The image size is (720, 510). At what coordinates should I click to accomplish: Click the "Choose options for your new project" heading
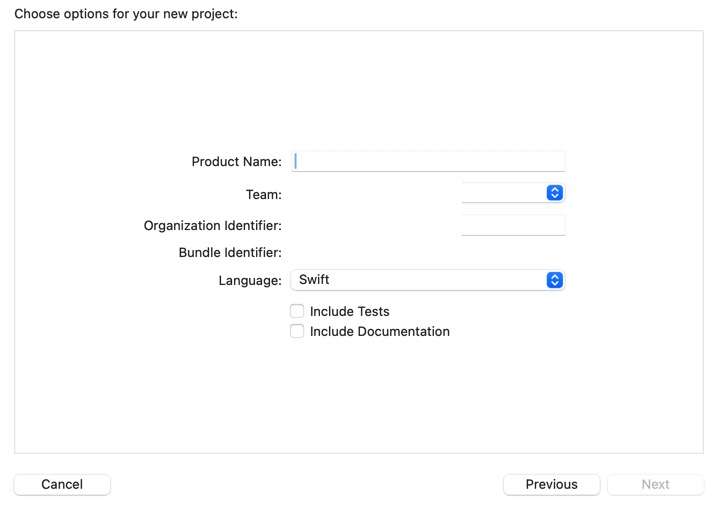[x=126, y=14]
